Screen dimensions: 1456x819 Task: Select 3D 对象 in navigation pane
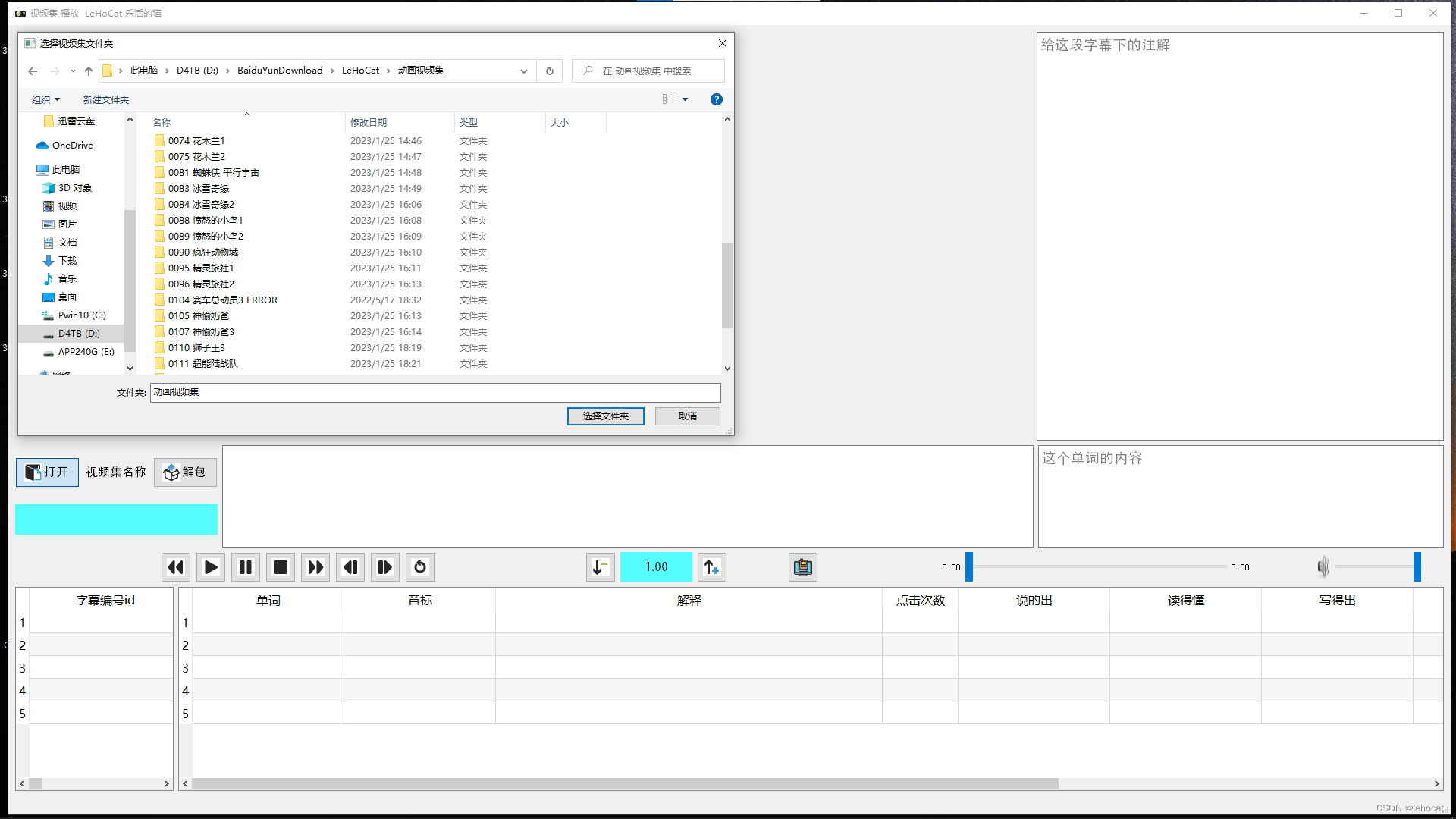click(x=74, y=188)
